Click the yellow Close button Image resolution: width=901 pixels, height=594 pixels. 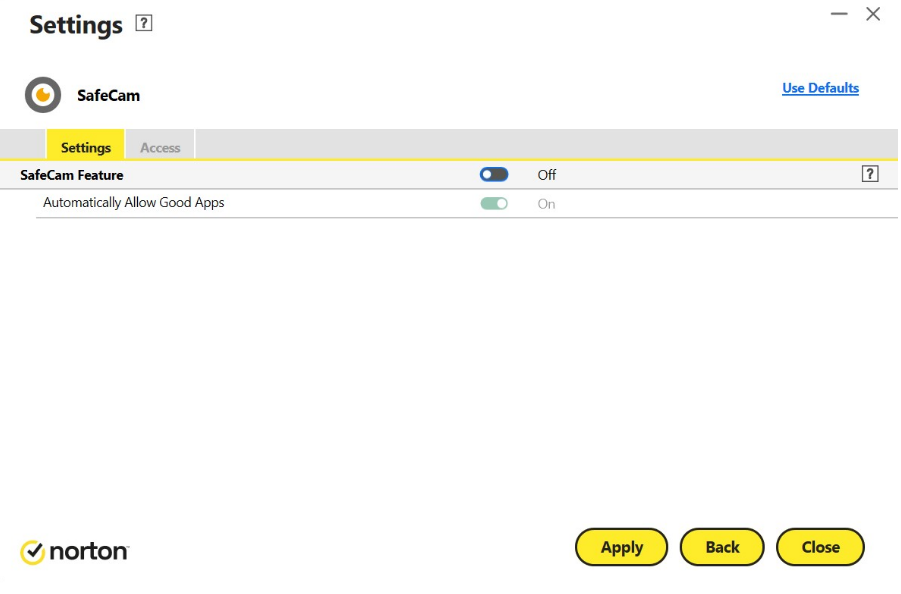(821, 547)
